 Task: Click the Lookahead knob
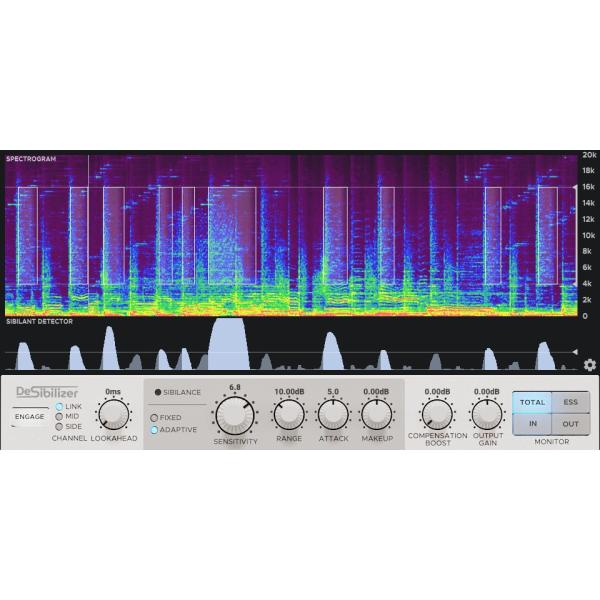pyautogui.click(x=113, y=415)
